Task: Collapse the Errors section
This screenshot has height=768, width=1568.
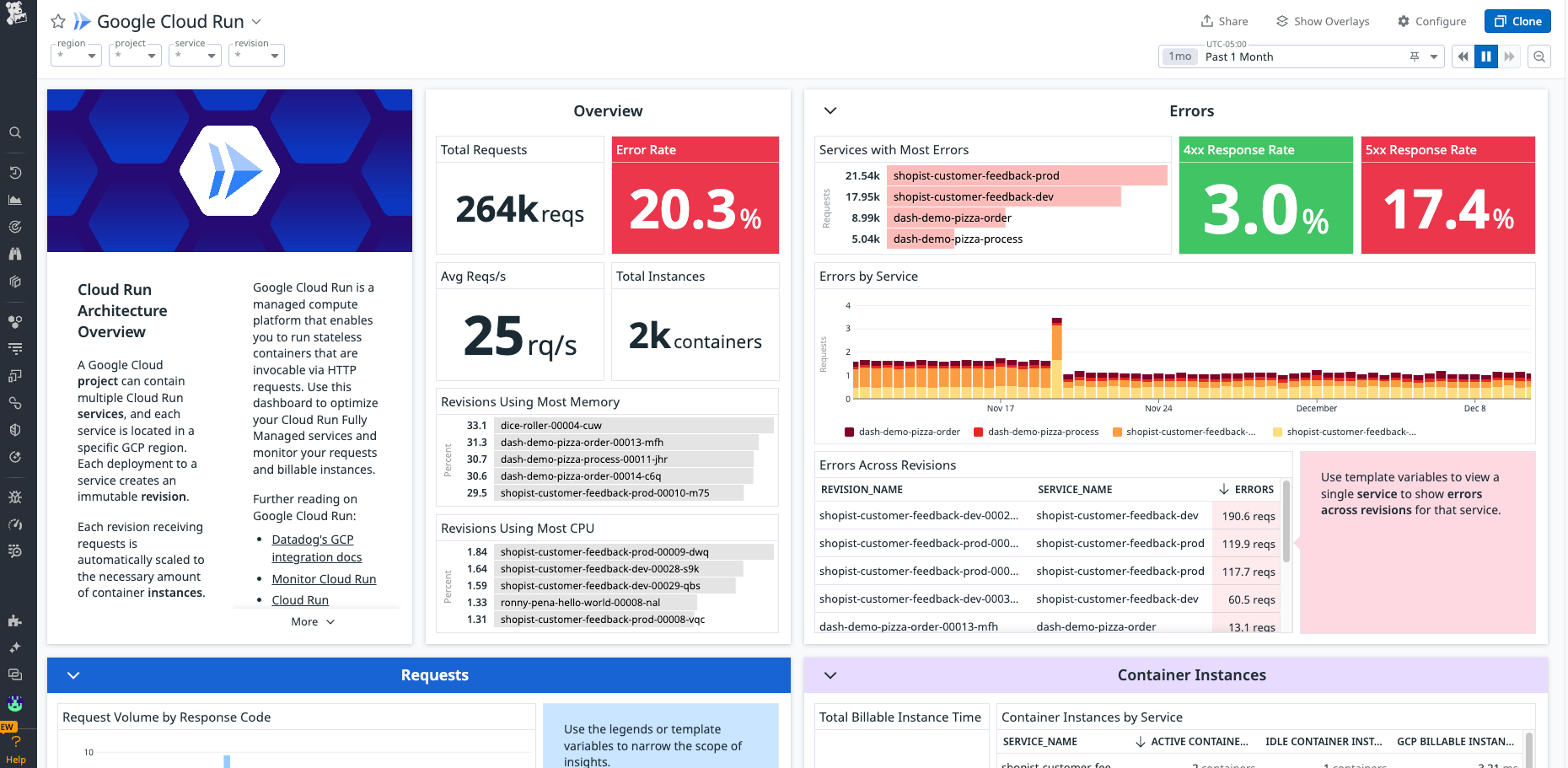Action: point(830,110)
